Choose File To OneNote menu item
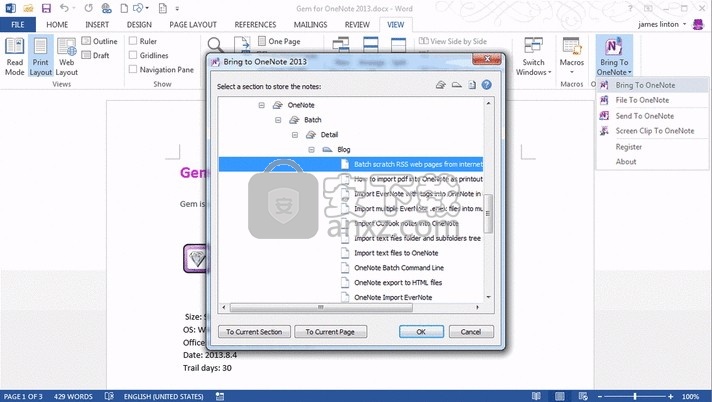 (x=653, y=100)
